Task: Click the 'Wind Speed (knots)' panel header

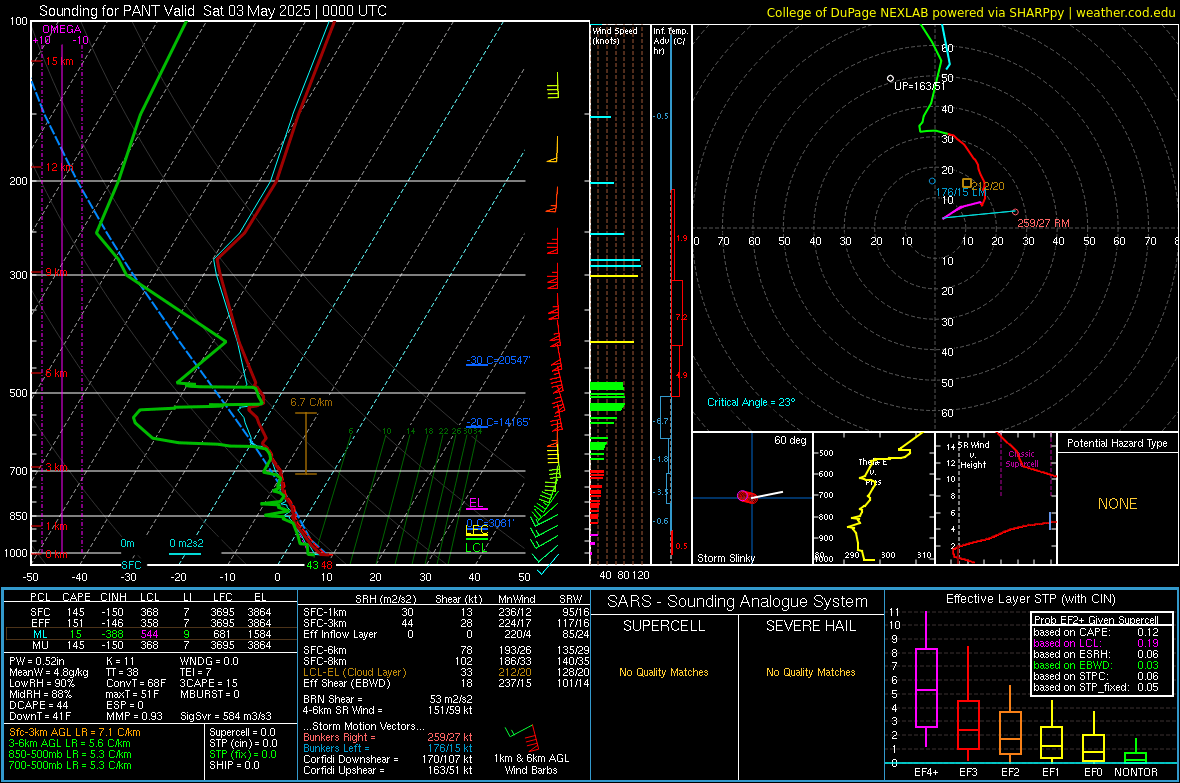Action: click(615, 35)
